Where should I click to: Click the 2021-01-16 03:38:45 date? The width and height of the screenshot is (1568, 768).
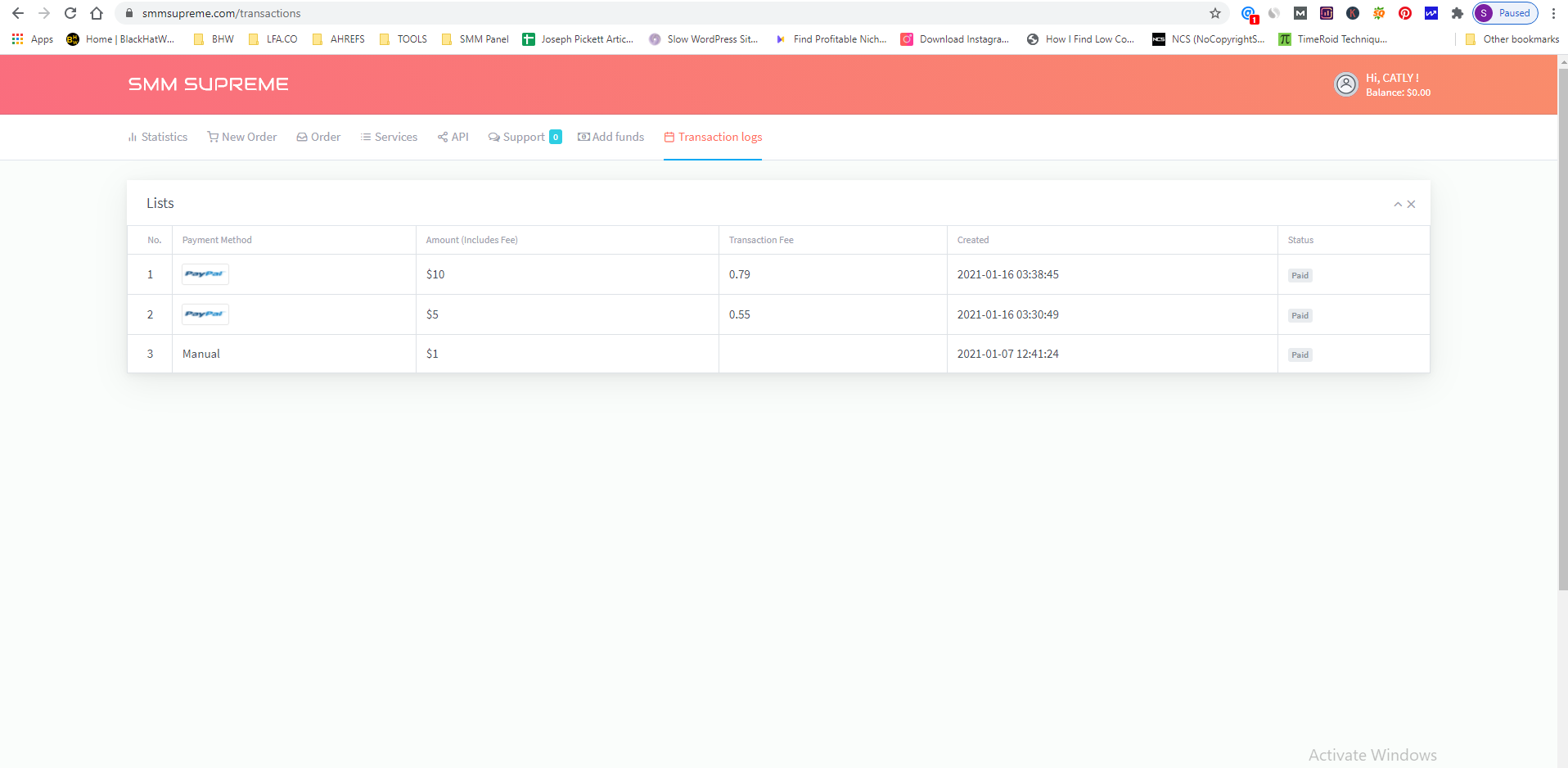1008,274
